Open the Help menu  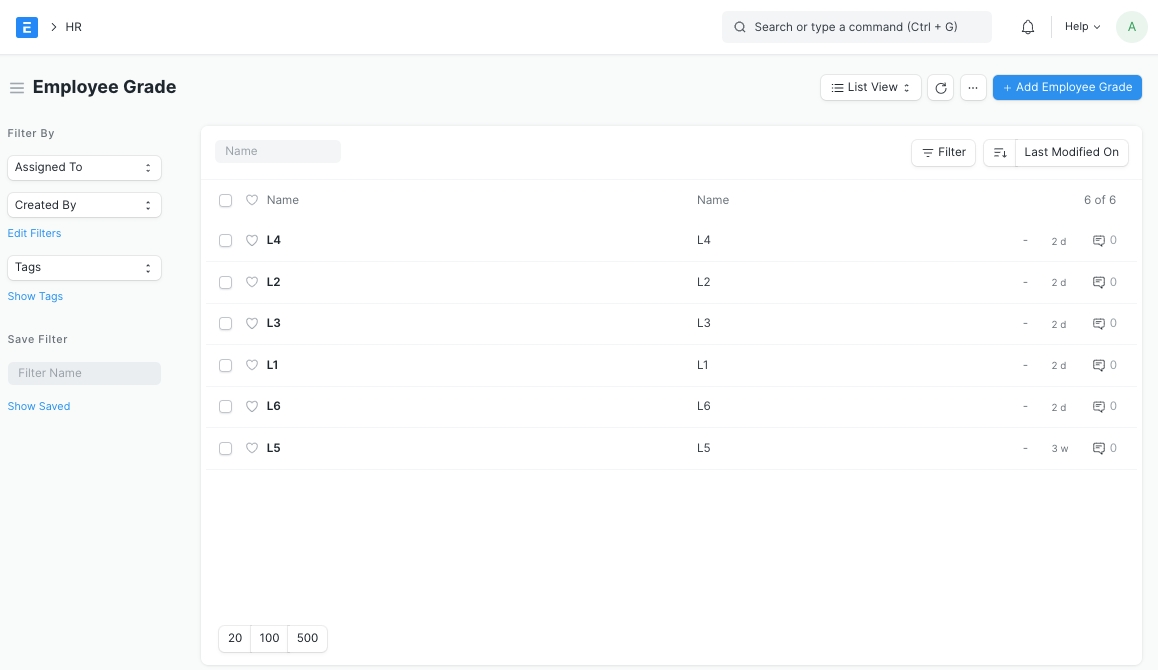(1082, 27)
